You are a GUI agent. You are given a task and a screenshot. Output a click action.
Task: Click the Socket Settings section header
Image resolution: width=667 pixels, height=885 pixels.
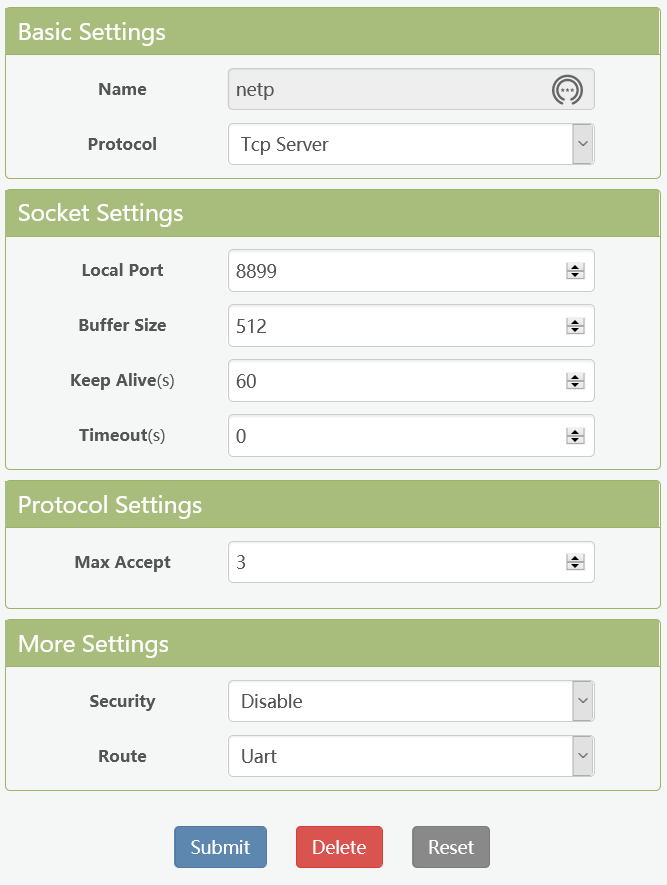tap(333, 213)
